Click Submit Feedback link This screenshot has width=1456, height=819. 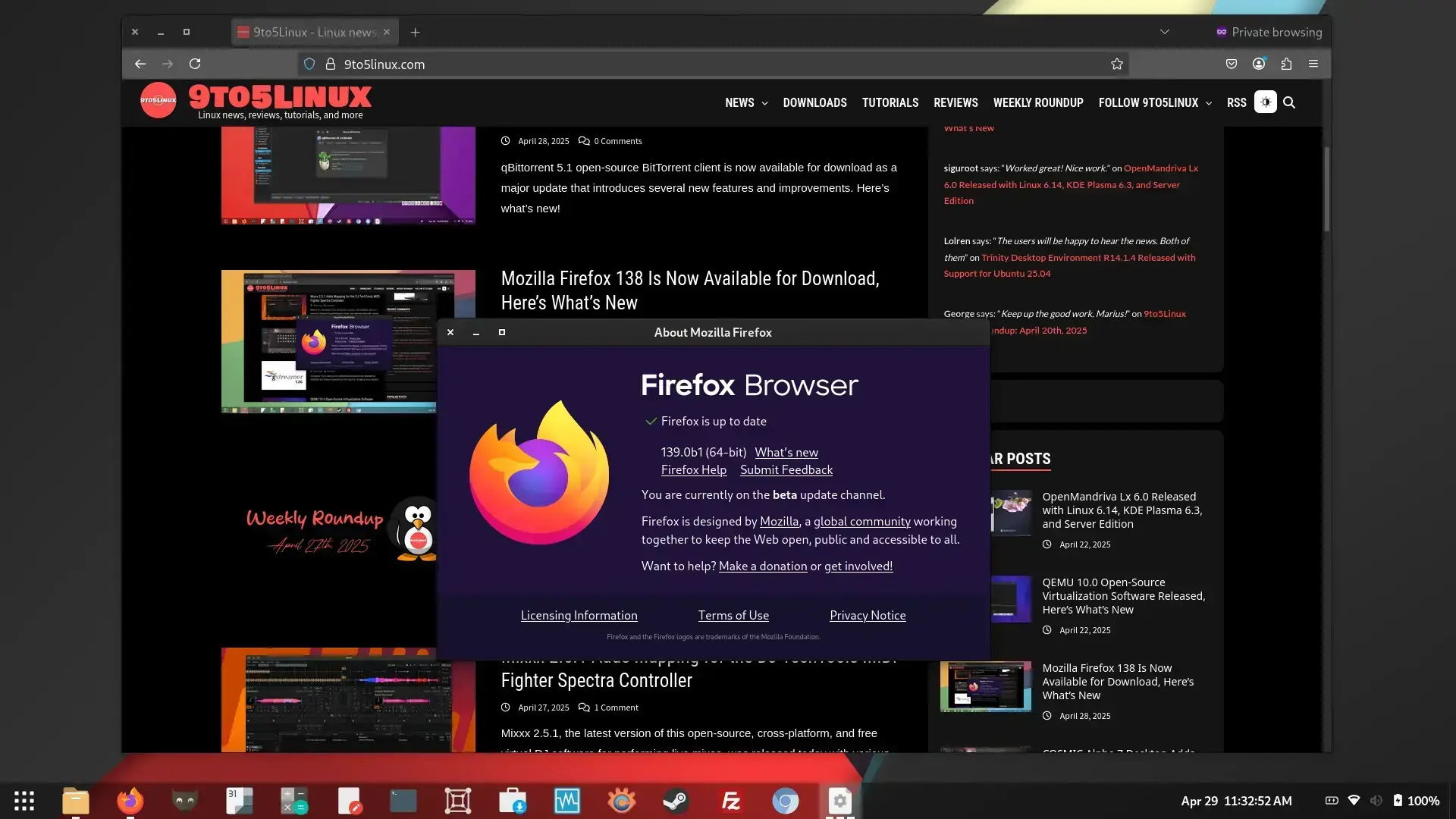(786, 470)
